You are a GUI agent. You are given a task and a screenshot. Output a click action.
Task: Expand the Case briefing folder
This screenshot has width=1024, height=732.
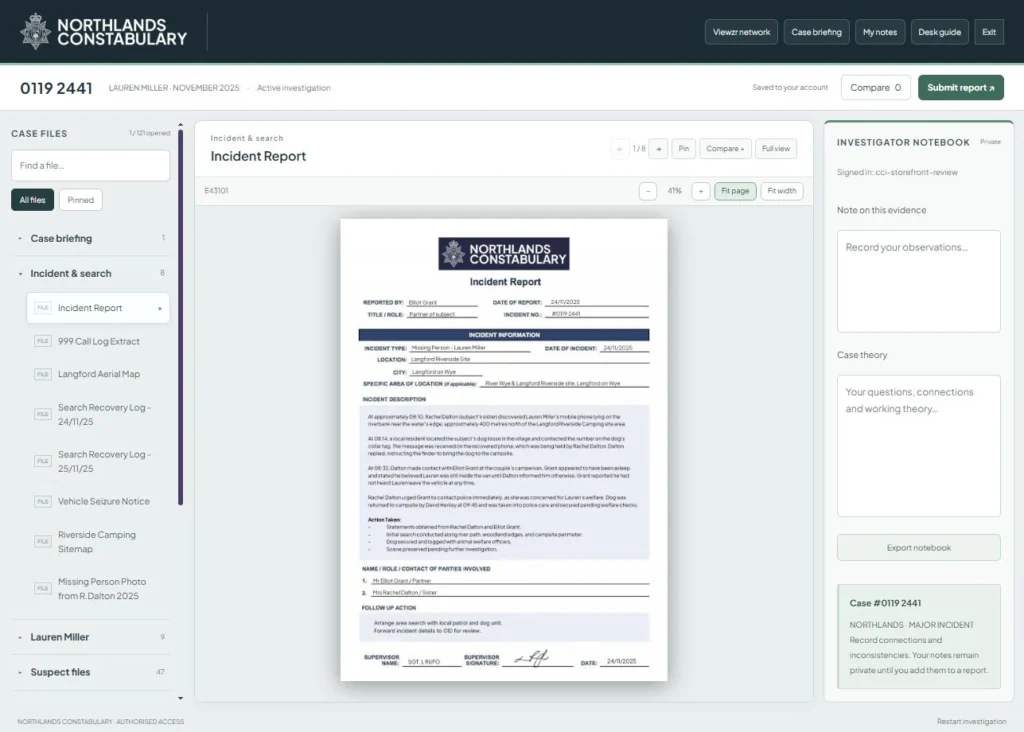point(90,238)
